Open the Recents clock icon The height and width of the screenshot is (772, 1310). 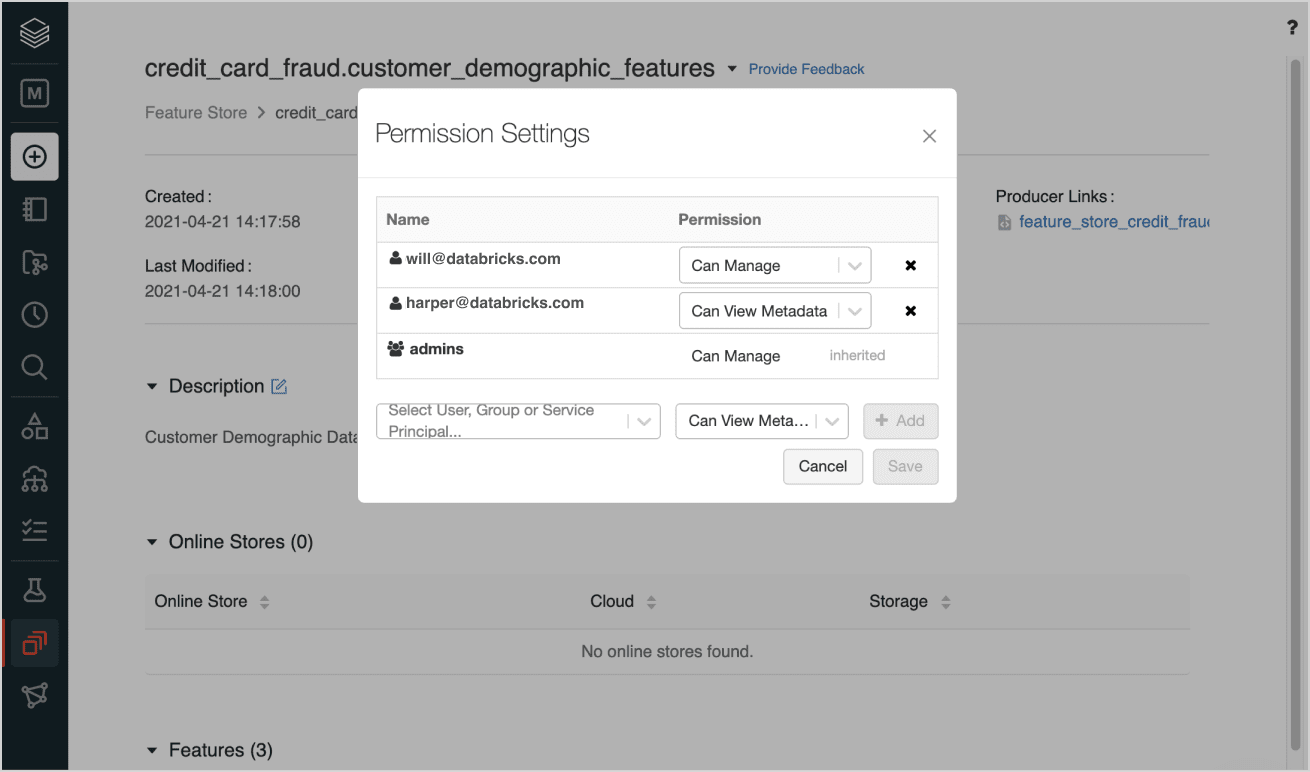(x=34, y=315)
